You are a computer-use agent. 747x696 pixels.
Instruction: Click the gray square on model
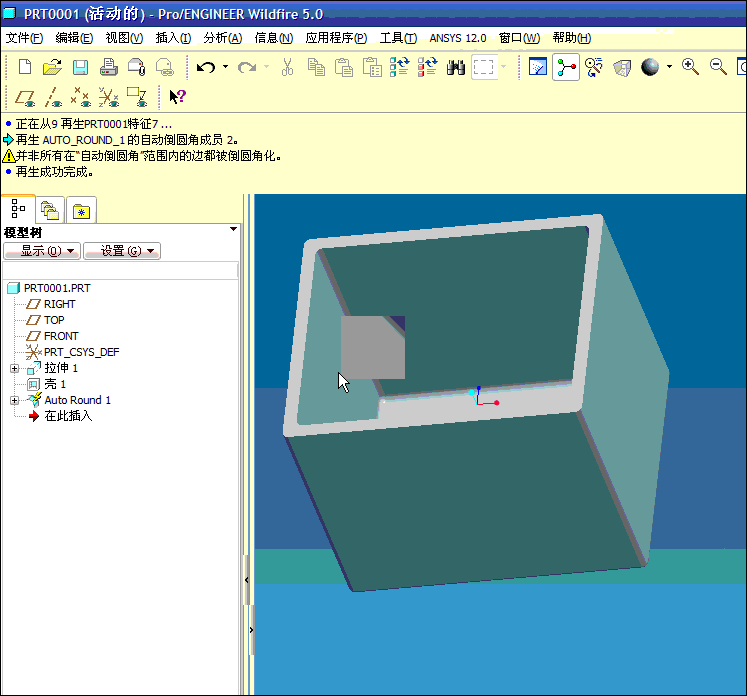point(373,347)
